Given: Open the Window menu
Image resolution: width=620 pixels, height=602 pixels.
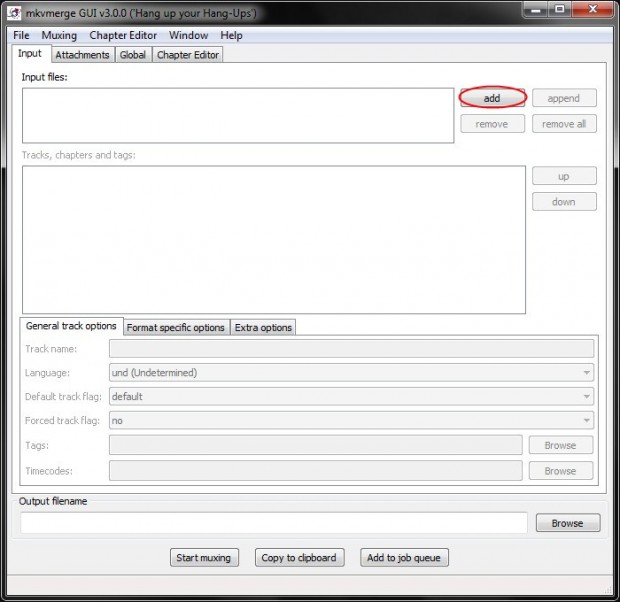Looking at the screenshot, I should [189, 36].
